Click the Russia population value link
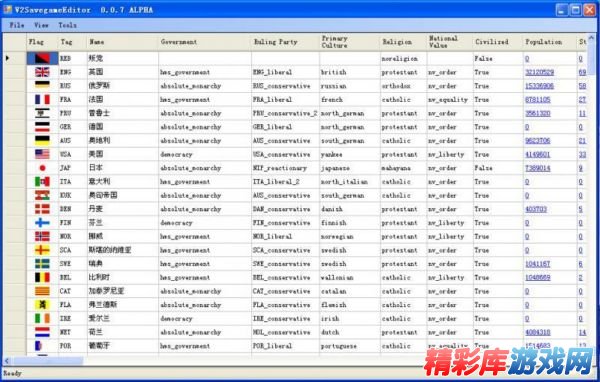Viewport: 600px width, 382px height. [x=539, y=86]
